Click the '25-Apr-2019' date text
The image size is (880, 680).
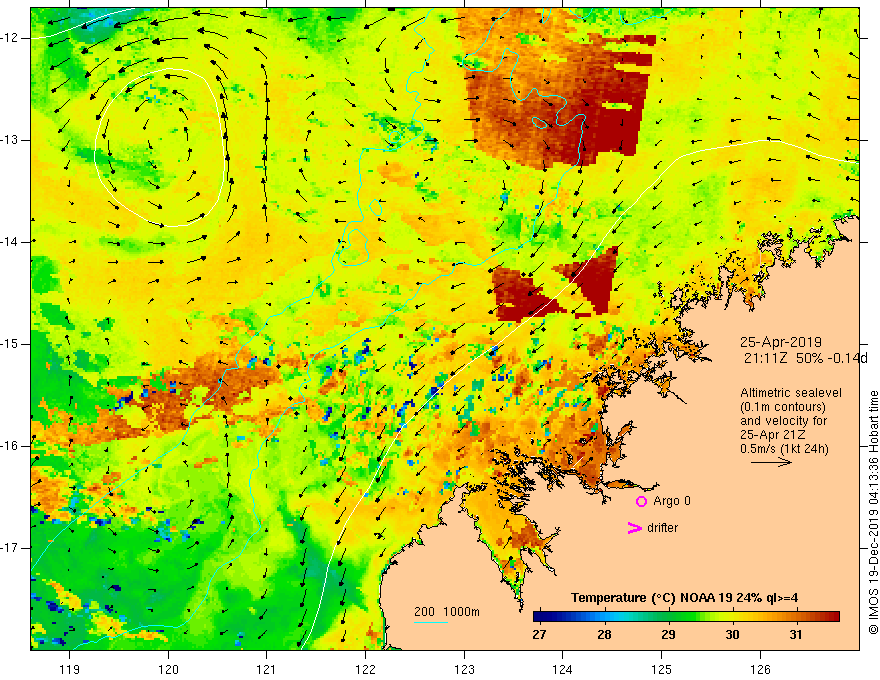pos(780,342)
